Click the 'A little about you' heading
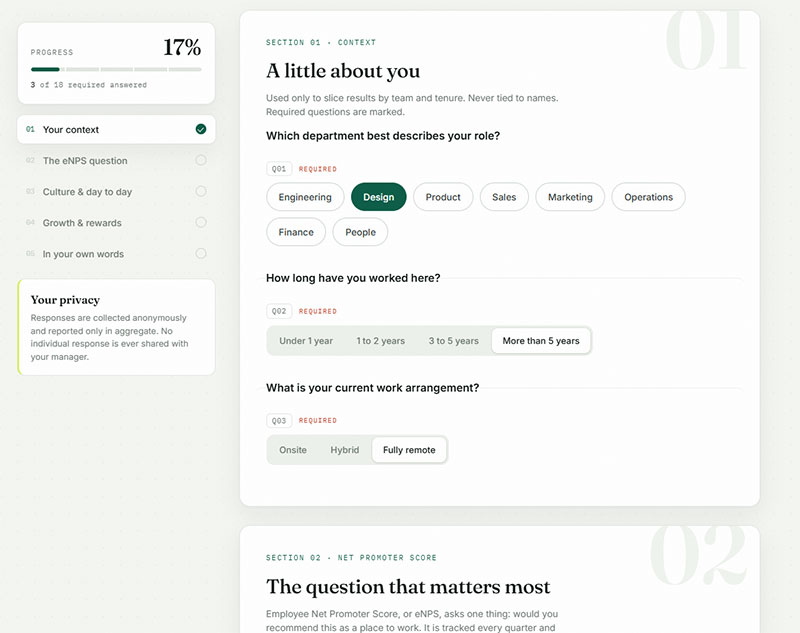Image resolution: width=800 pixels, height=633 pixels. [343, 71]
